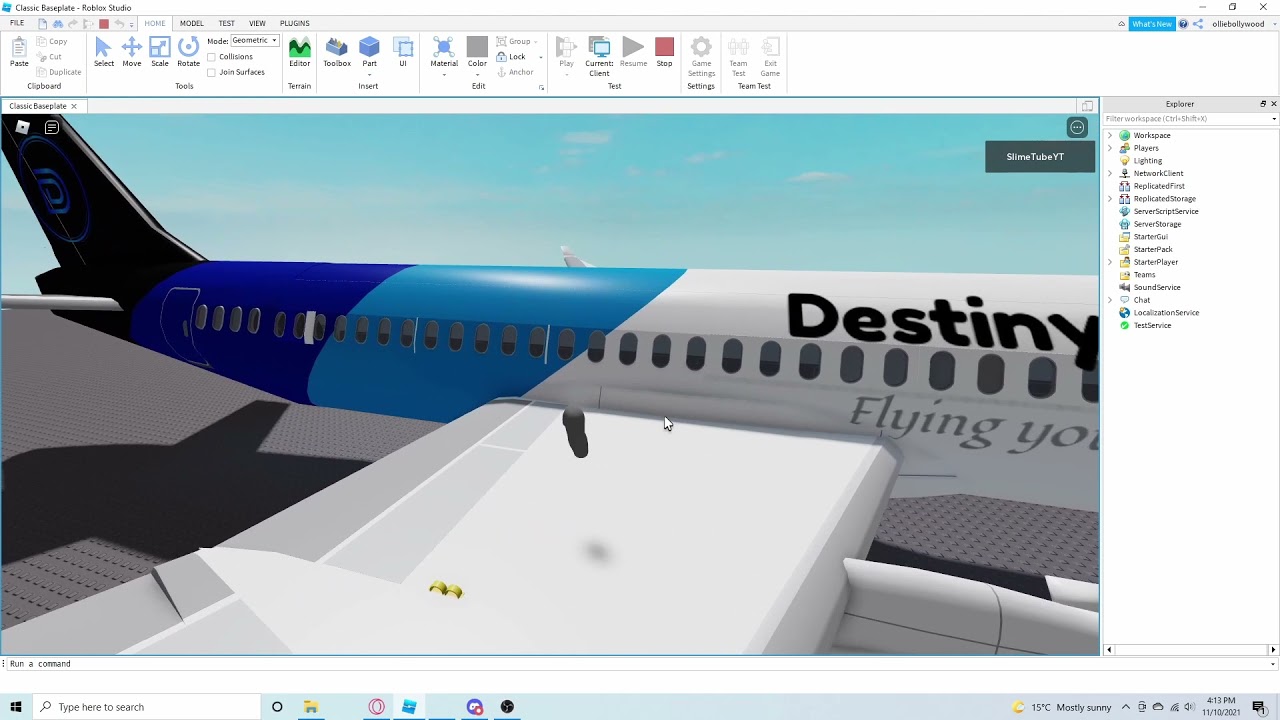Screen dimensions: 1280x720
Task: Open the Windows Start menu
Action: pos(16,707)
